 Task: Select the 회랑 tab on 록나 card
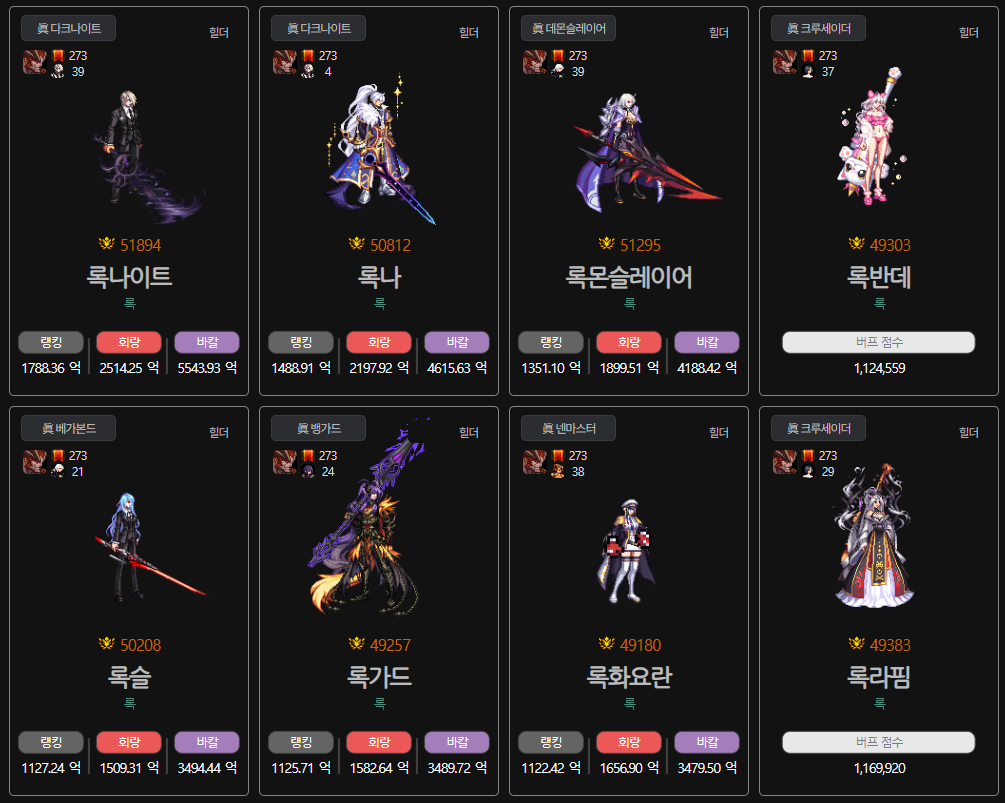(x=379, y=342)
